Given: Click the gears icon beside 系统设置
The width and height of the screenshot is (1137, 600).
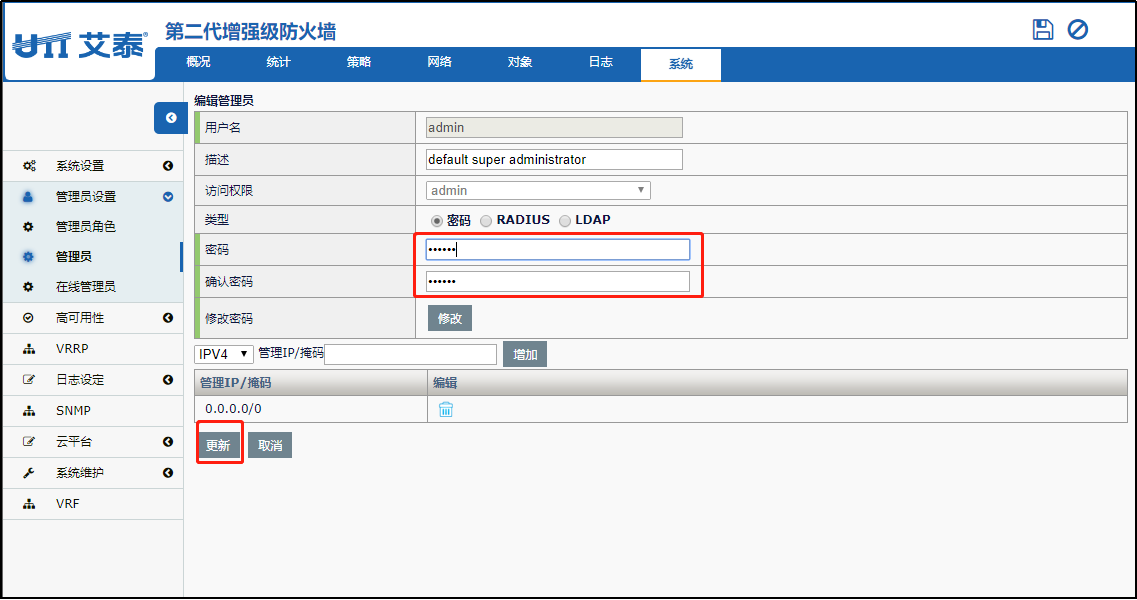Looking at the screenshot, I should [x=29, y=166].
